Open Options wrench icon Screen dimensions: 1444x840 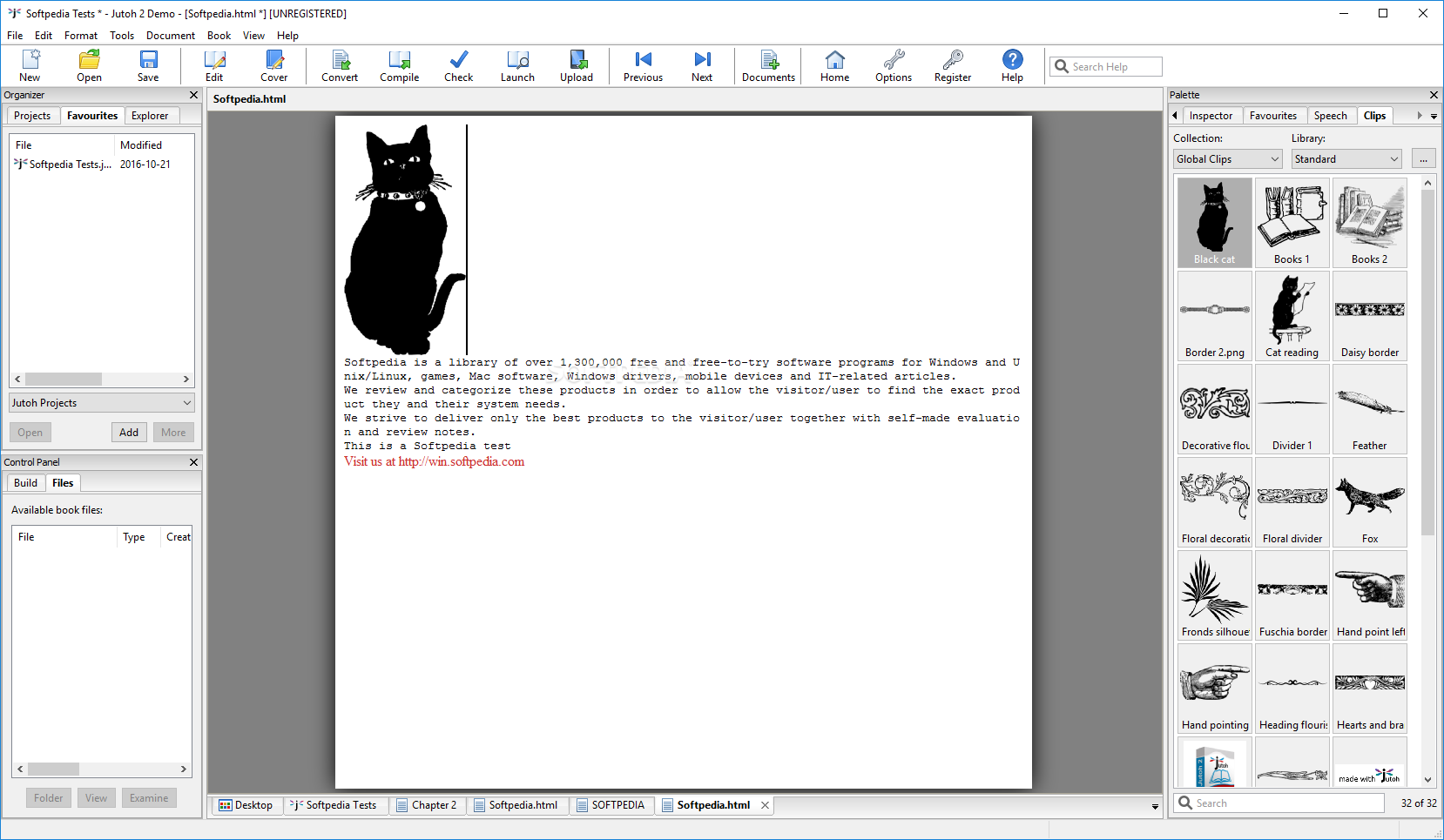tap(894, 65)
